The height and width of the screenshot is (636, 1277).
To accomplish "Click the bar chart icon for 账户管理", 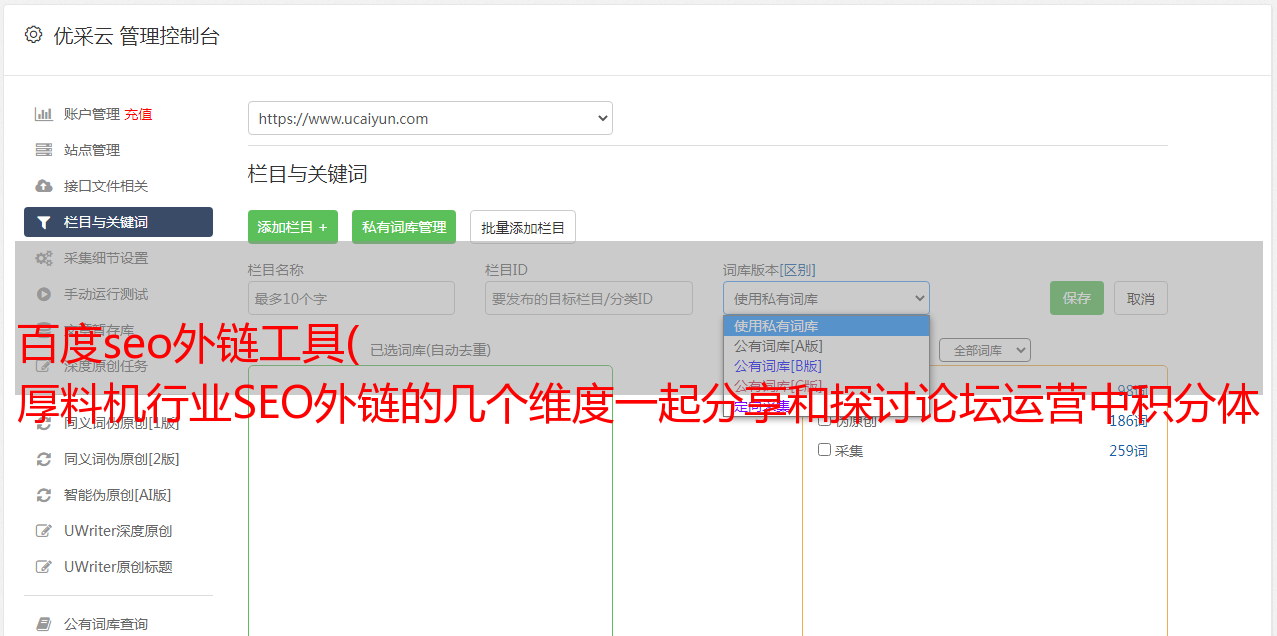I will (43, 114).
